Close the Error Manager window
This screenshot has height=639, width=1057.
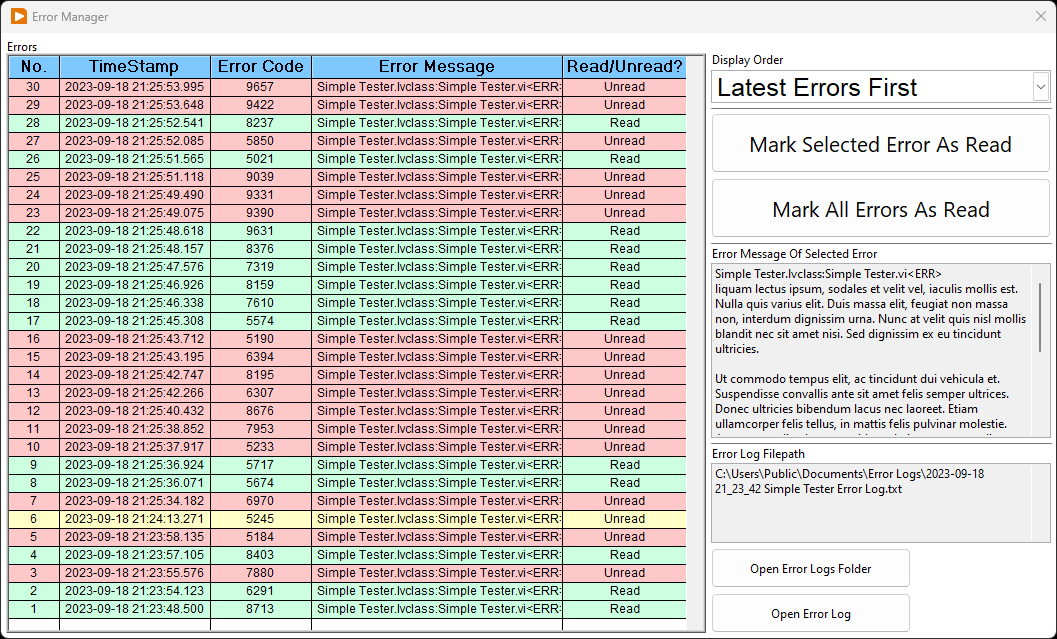[1041, 16]
